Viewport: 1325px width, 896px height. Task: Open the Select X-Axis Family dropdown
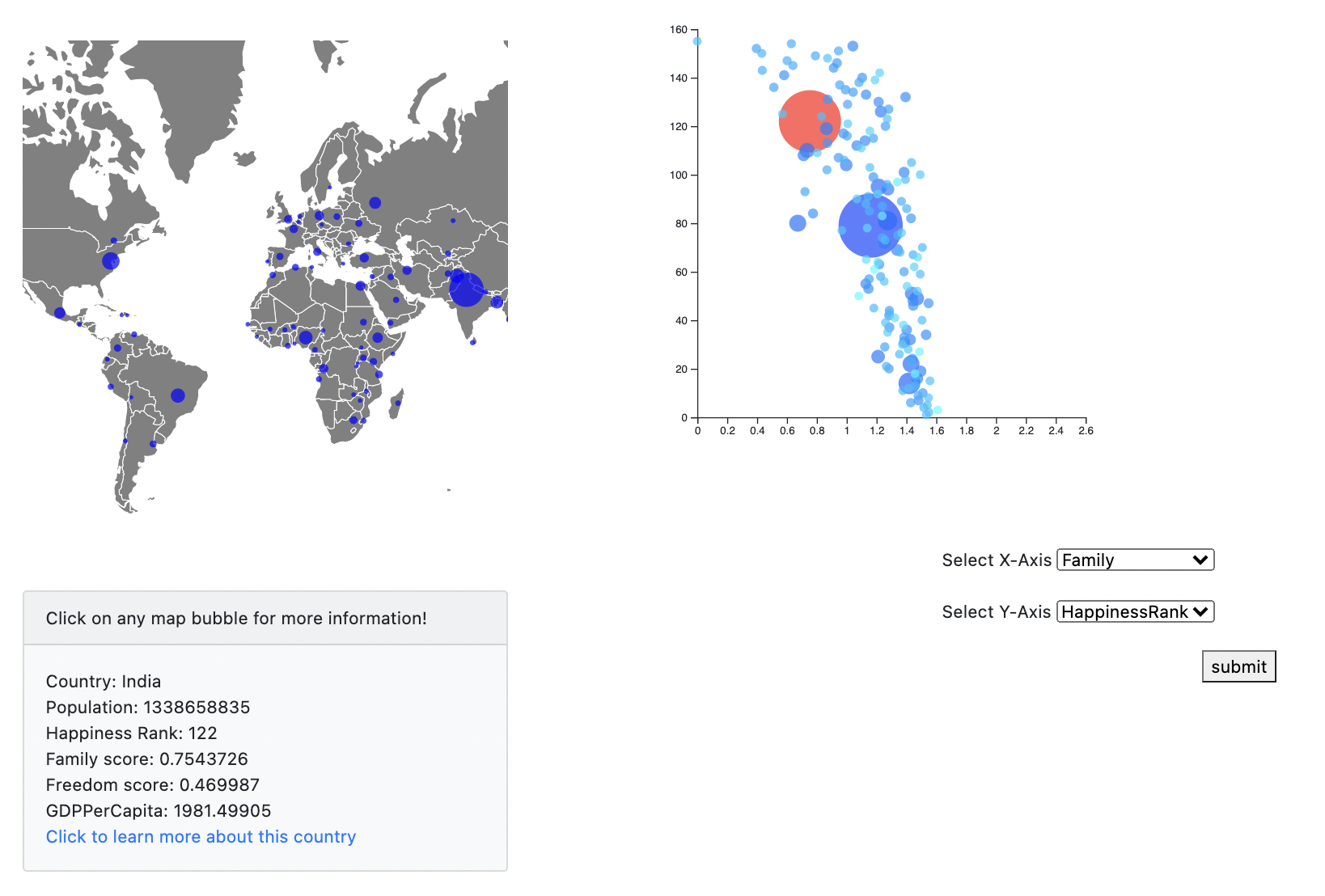(1136, 560)
